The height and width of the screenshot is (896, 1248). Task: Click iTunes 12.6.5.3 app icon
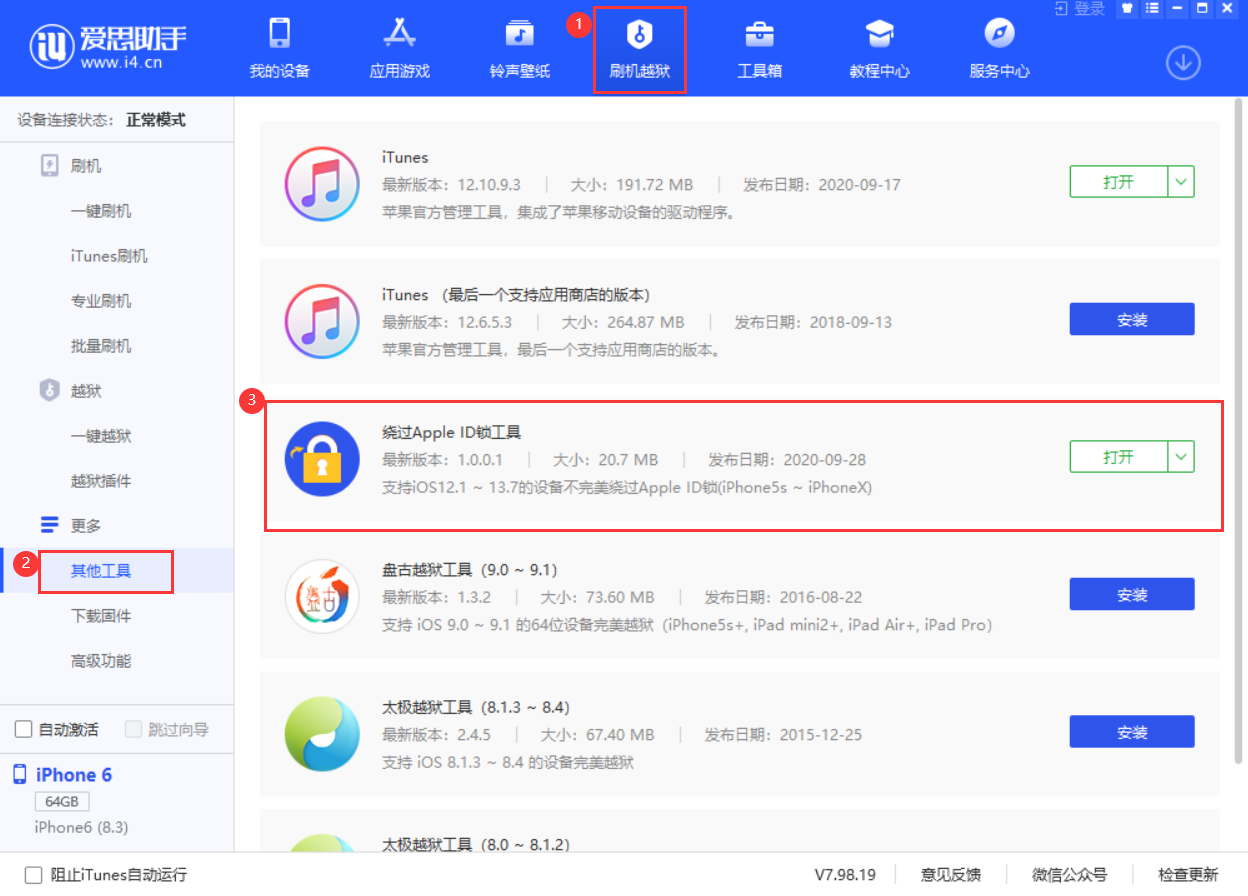pos(321,322)
